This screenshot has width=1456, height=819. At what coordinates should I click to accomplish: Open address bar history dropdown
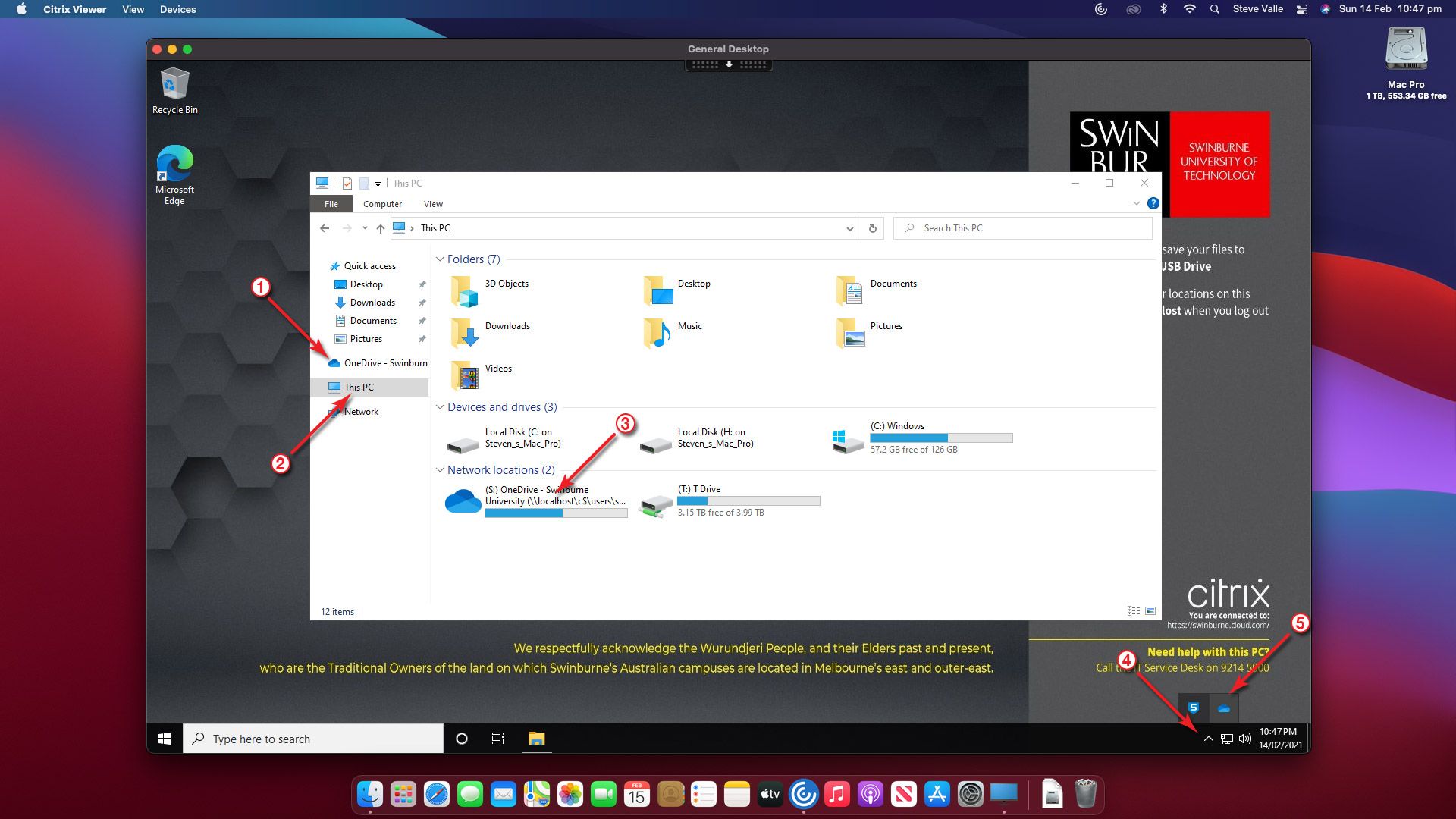coord(849,228)
